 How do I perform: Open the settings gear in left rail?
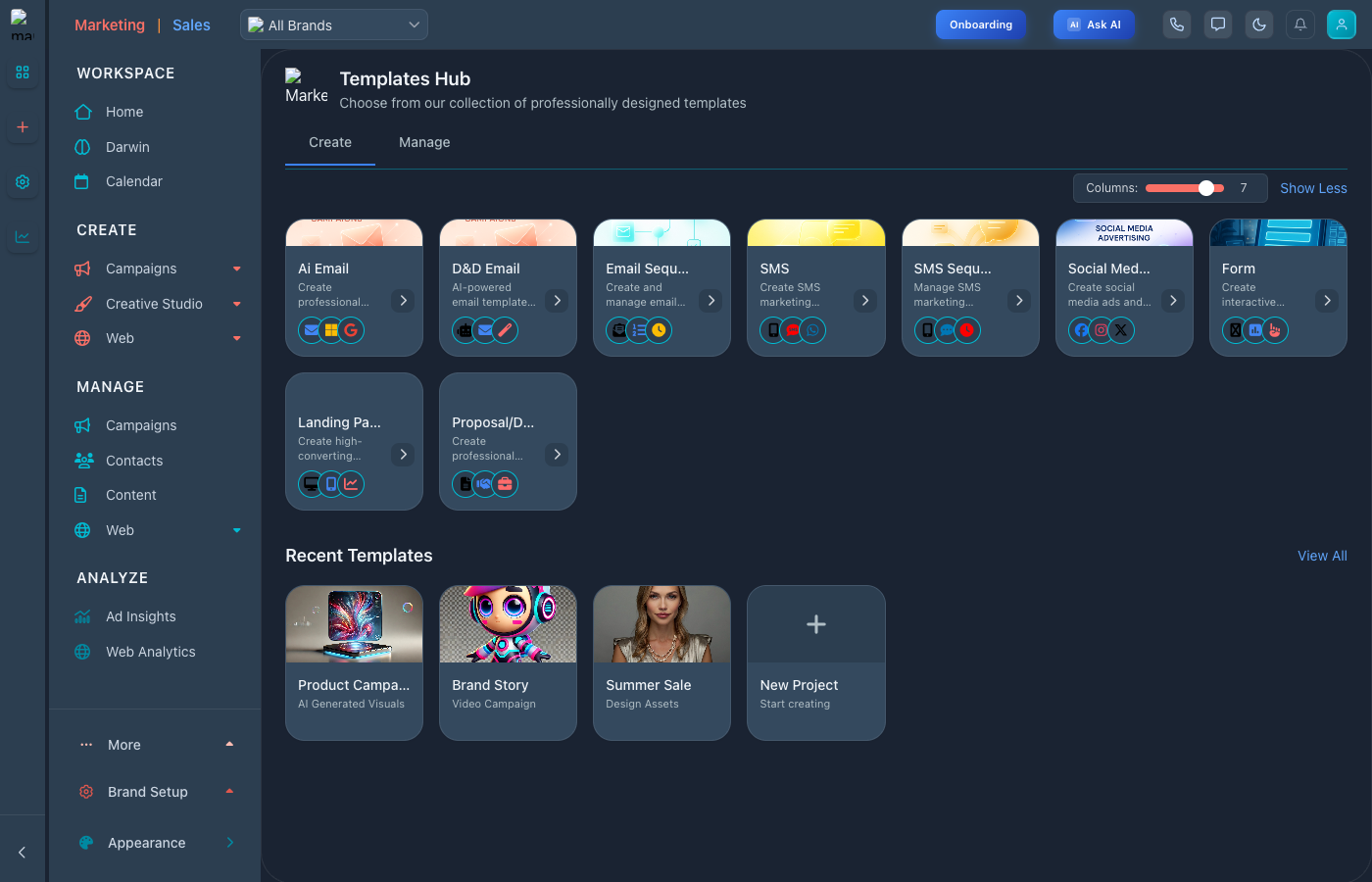tap(23, 182)
